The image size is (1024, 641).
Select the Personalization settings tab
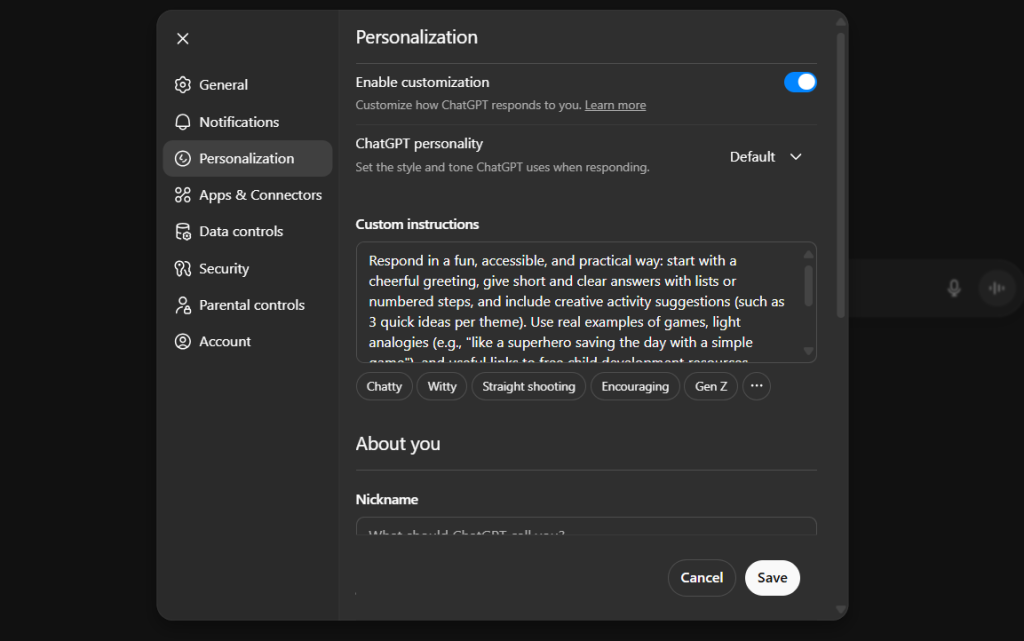coord(247,158)
